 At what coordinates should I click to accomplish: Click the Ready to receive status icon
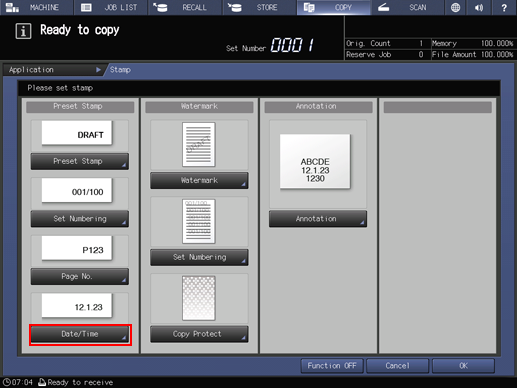coord(42,382)
